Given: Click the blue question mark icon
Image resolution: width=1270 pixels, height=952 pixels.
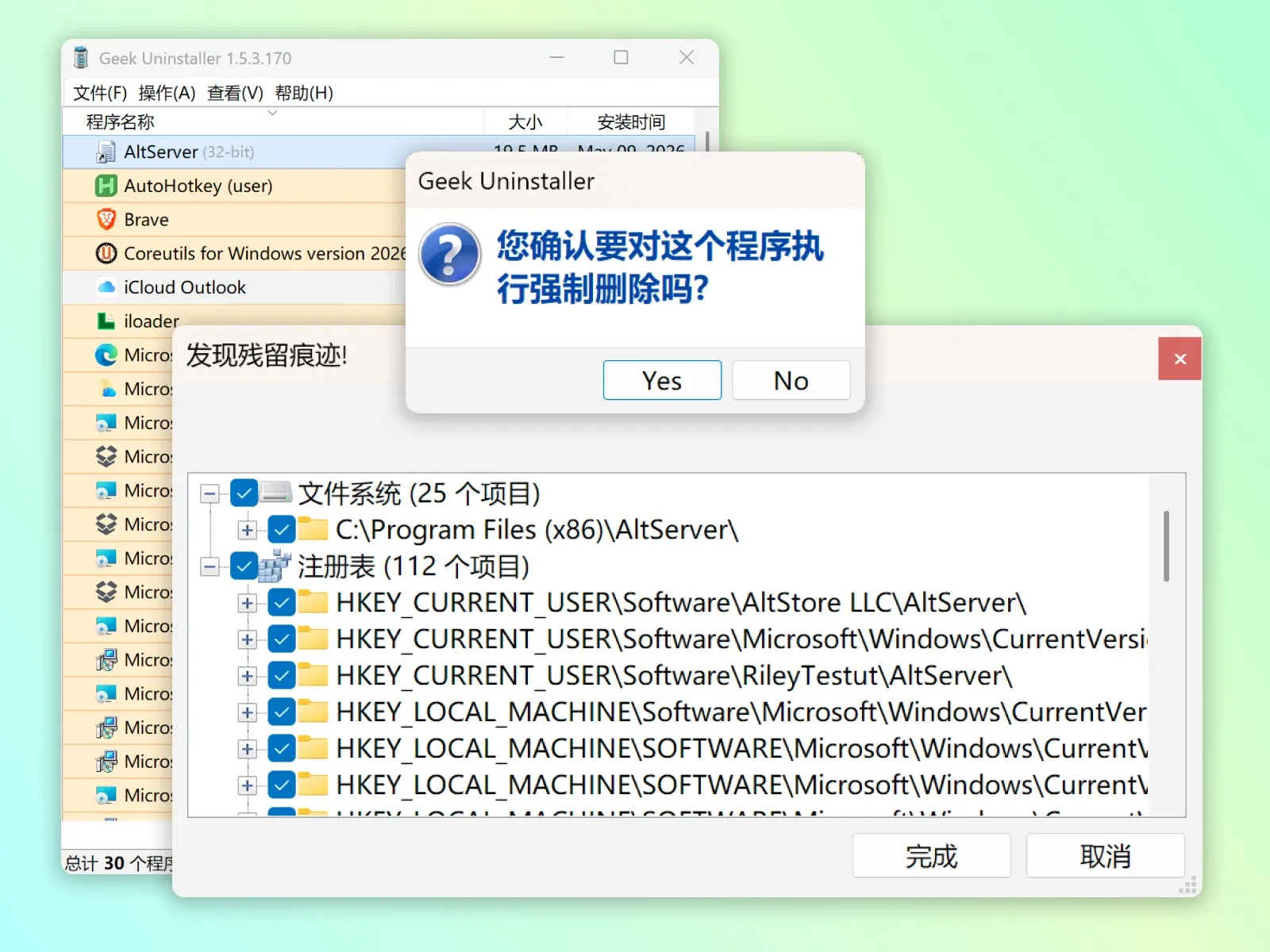Looking at the screenshot, I should tap(449, 255).
